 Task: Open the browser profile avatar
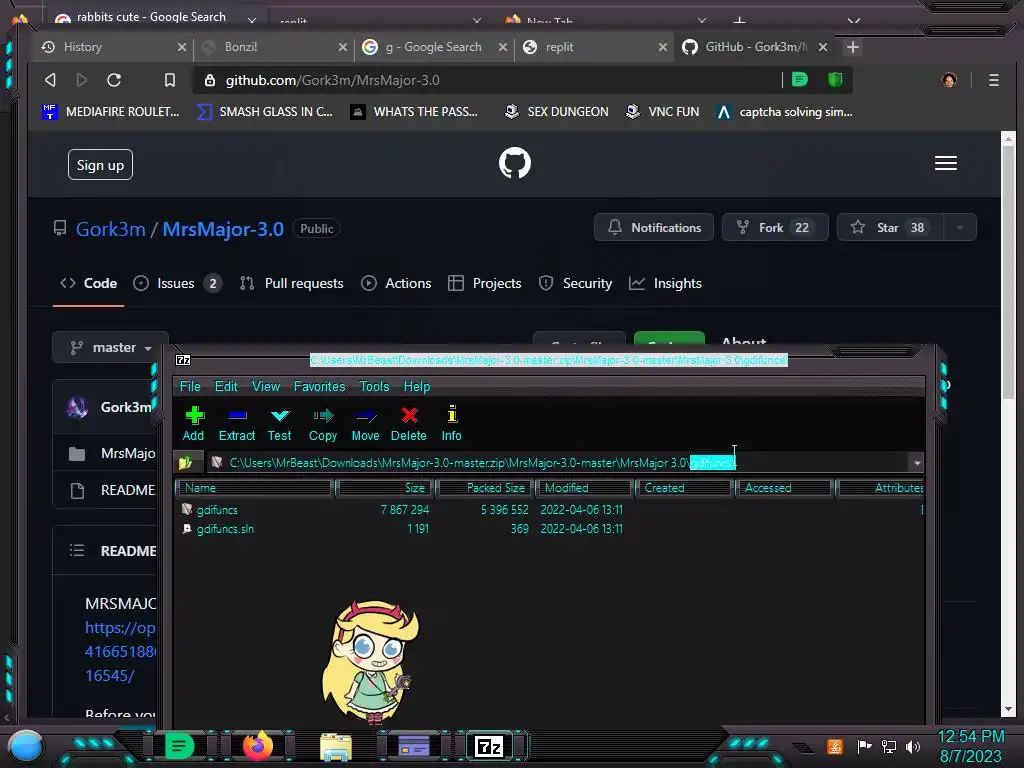[949, 80]
